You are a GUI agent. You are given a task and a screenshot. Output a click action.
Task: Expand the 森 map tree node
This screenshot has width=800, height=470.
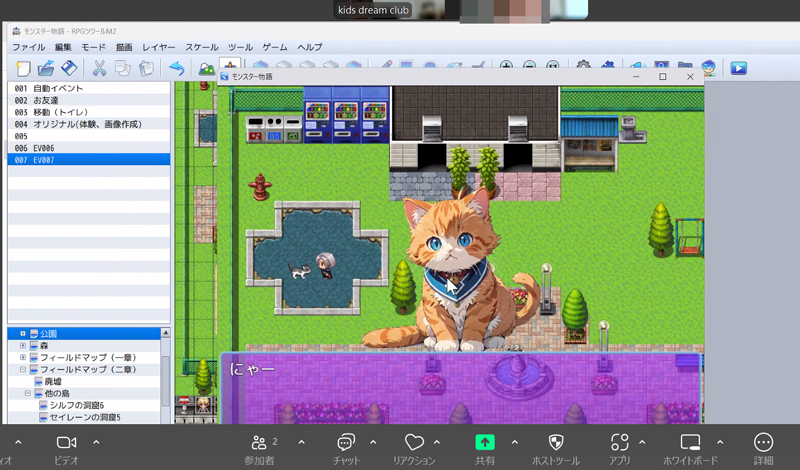click(x=22, y=345)
